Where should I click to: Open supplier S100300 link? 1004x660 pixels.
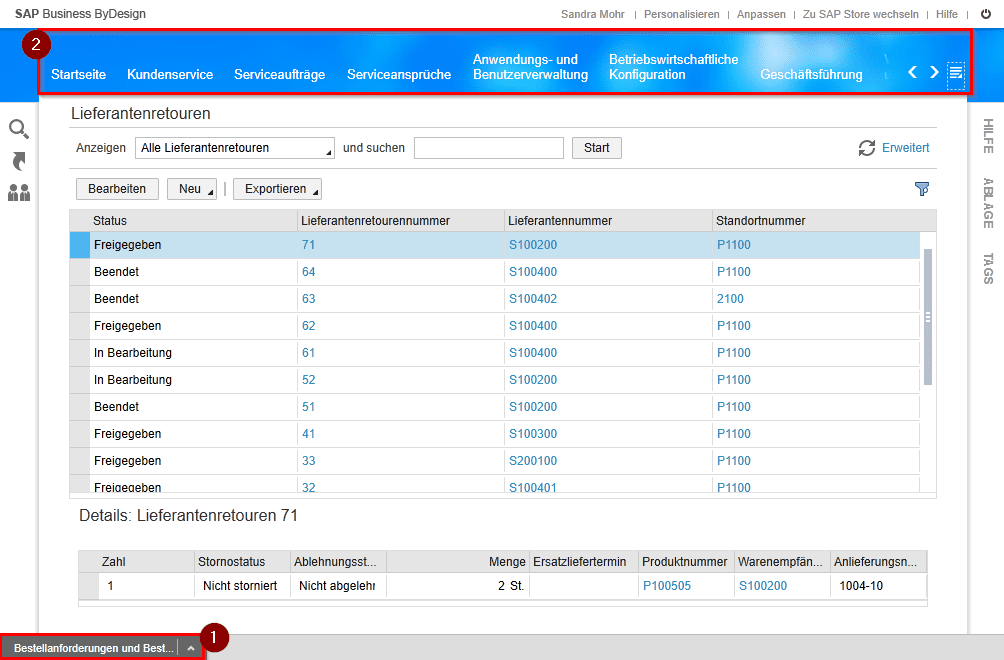click(533, 433)
